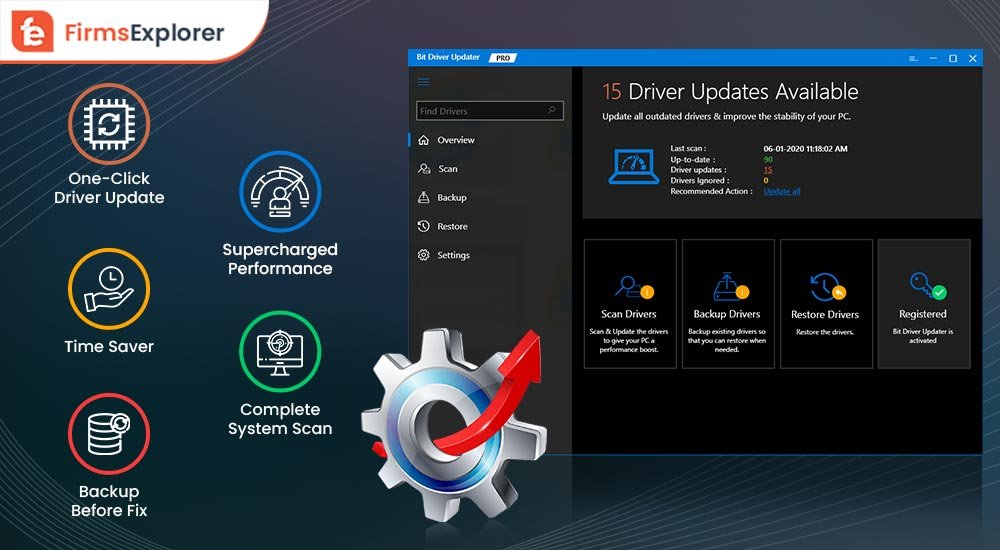Click the laptop speedometer icon
The height and width of the screenshot is (550, 1000).
(x=633, y=167)
